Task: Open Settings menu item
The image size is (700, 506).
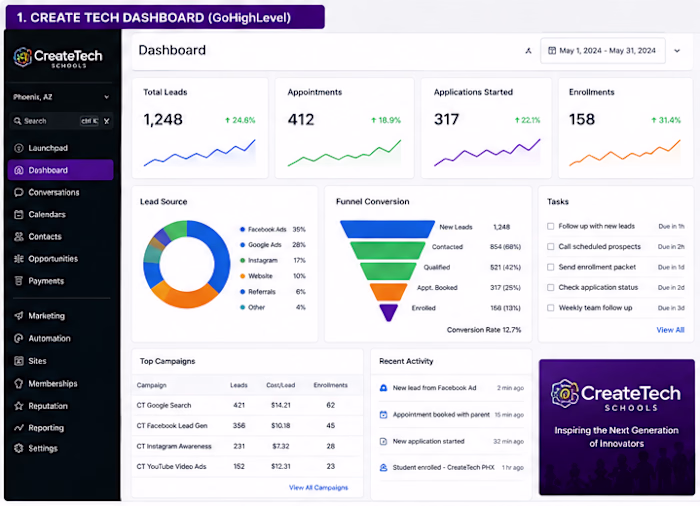Action: click(61, 448)
